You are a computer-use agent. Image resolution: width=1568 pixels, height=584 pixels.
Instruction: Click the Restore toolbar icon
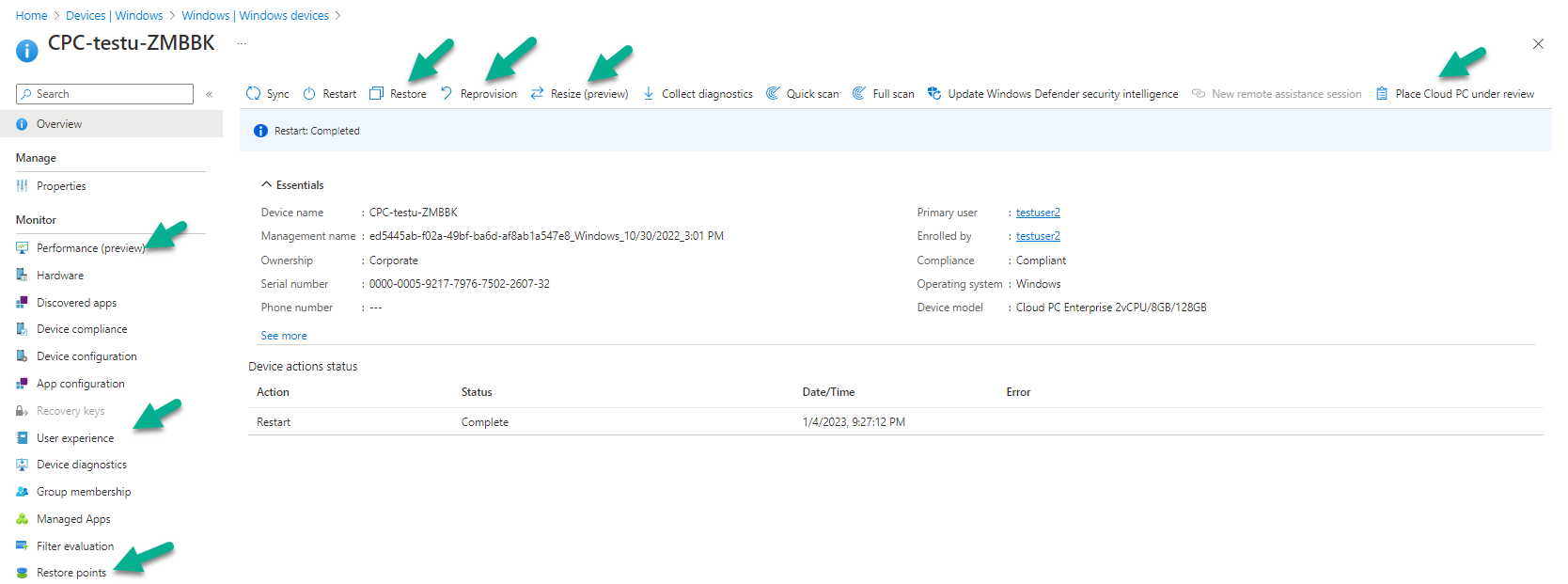point(377,93)
